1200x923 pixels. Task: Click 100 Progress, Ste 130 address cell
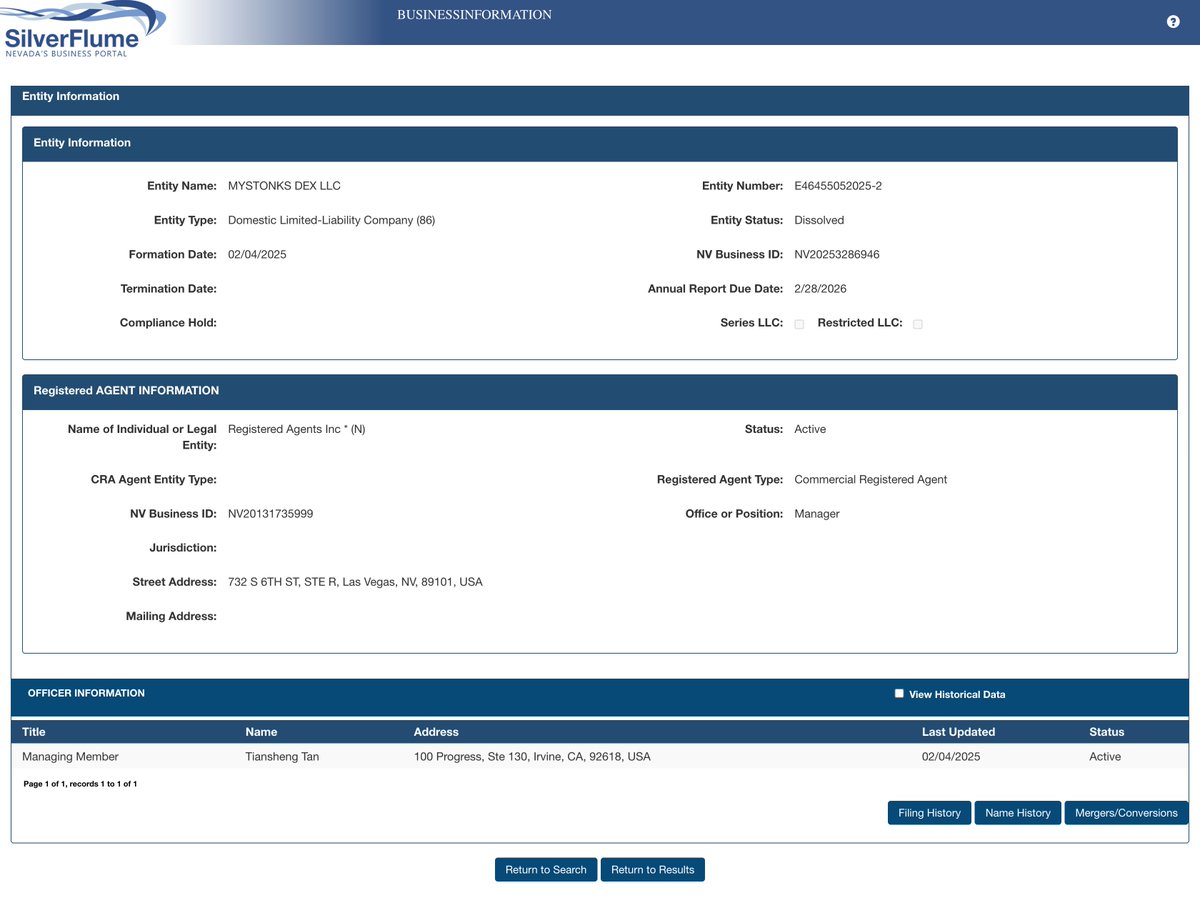[x=532, y=757]
